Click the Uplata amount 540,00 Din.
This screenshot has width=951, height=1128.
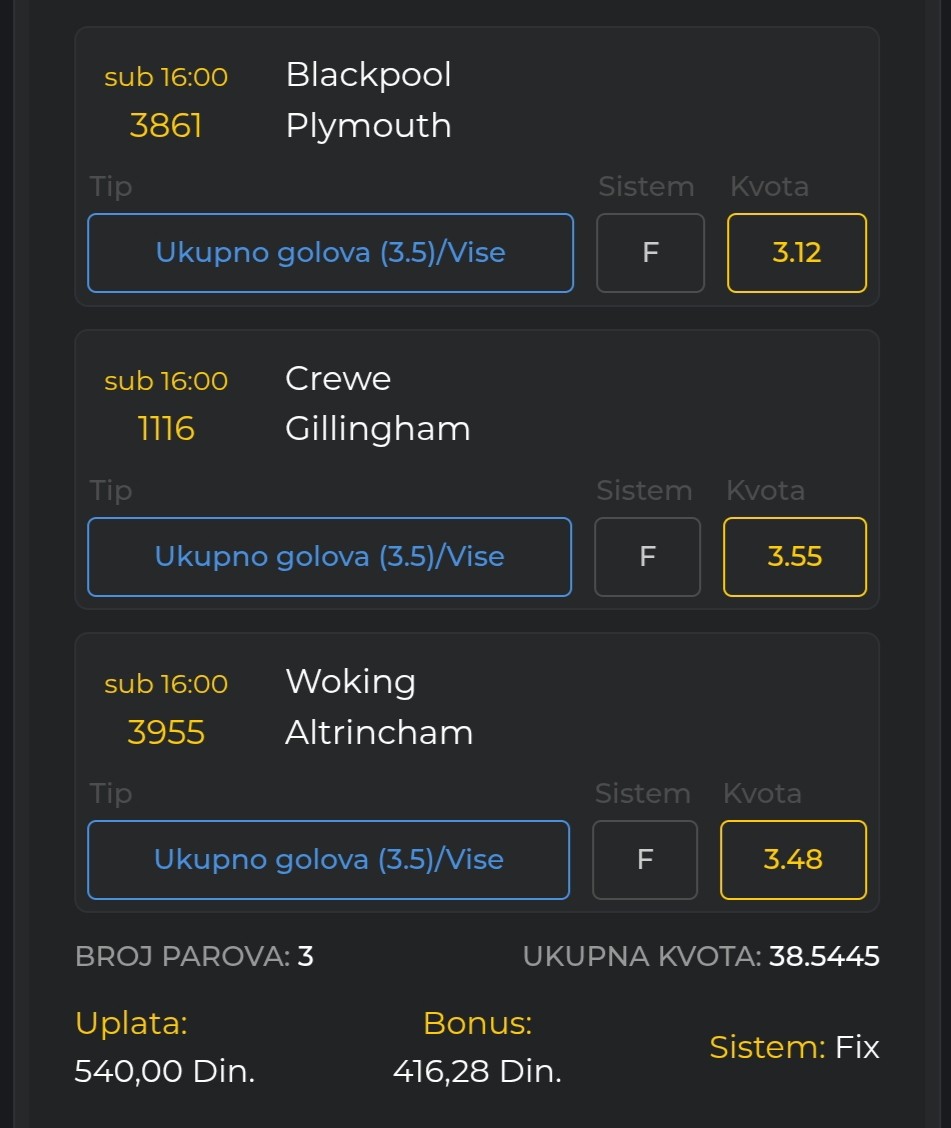pyautogui.click(x=165, y=1072)
